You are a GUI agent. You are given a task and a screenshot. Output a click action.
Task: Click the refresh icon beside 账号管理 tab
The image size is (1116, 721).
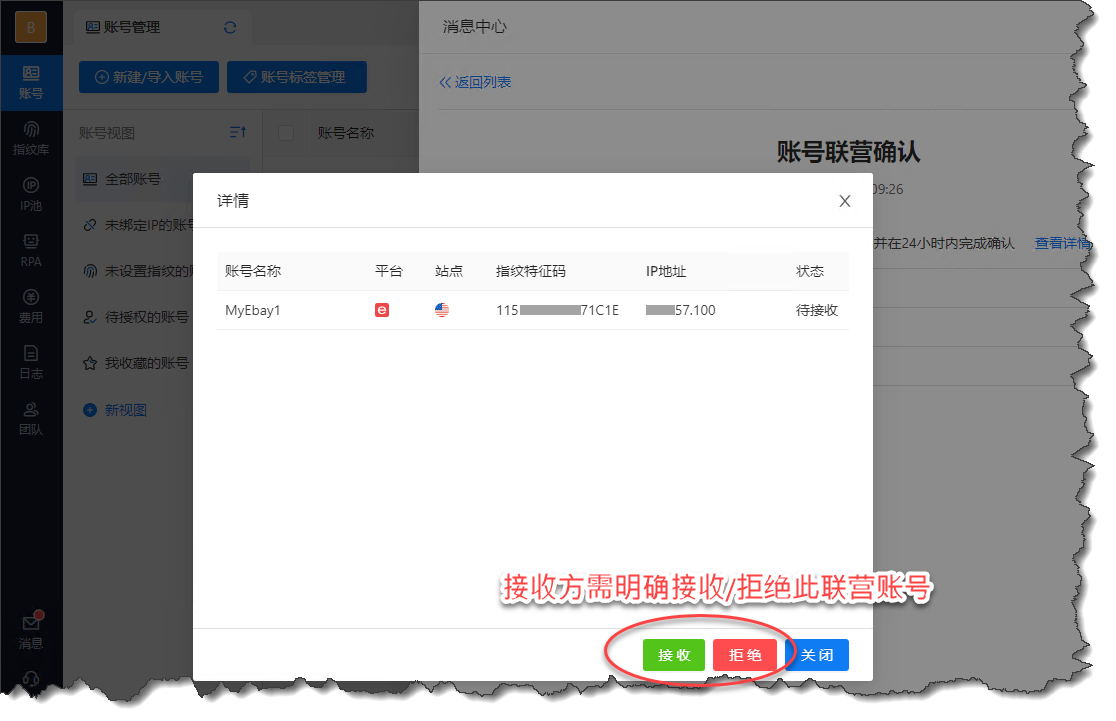pyautogui.click(x=230, y=28)
